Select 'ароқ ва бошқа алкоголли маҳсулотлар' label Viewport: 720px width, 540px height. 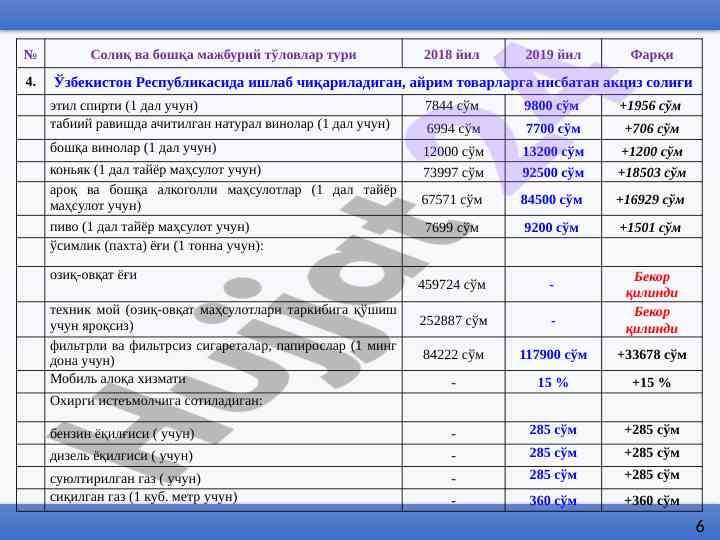(223, 198)
